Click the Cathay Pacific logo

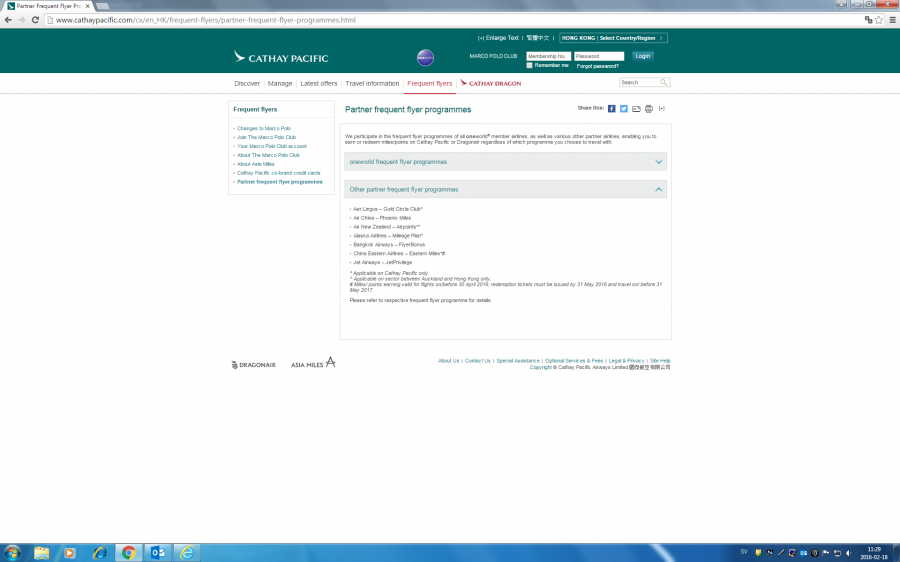(x=281, y=58)
